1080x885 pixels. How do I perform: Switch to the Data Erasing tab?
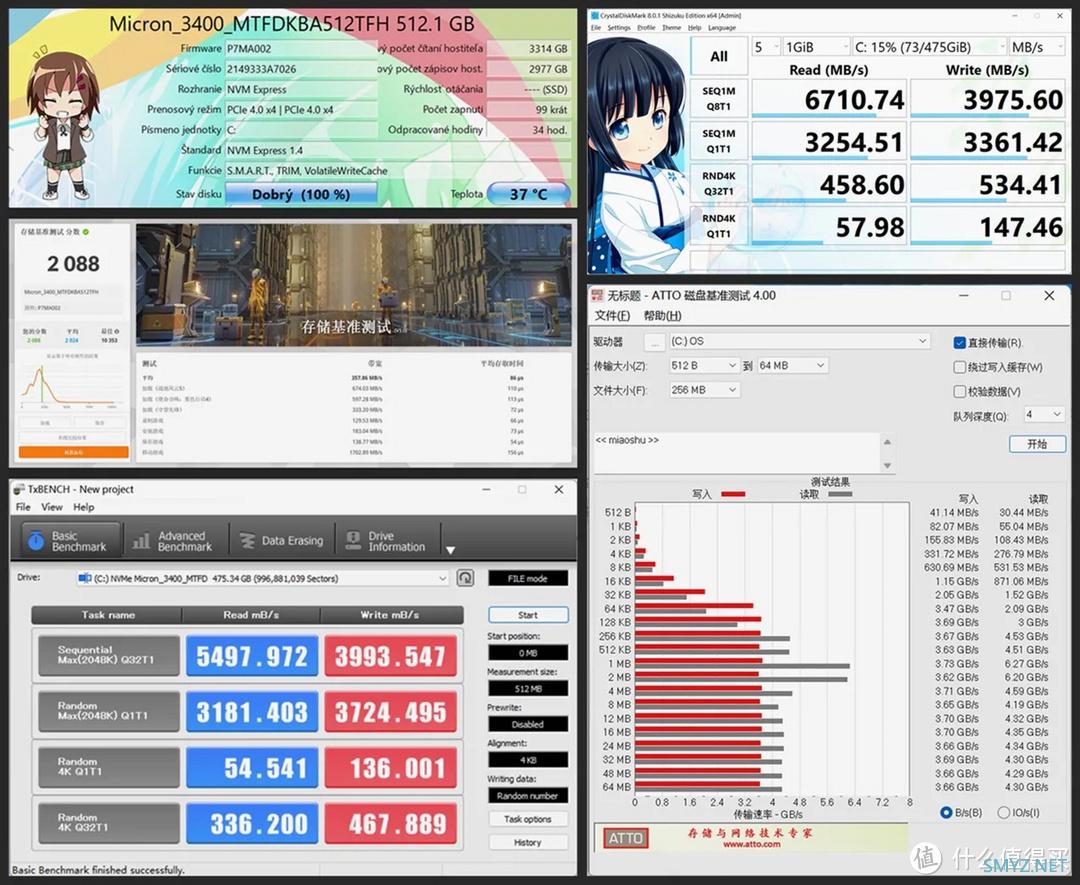pos(281,541)
